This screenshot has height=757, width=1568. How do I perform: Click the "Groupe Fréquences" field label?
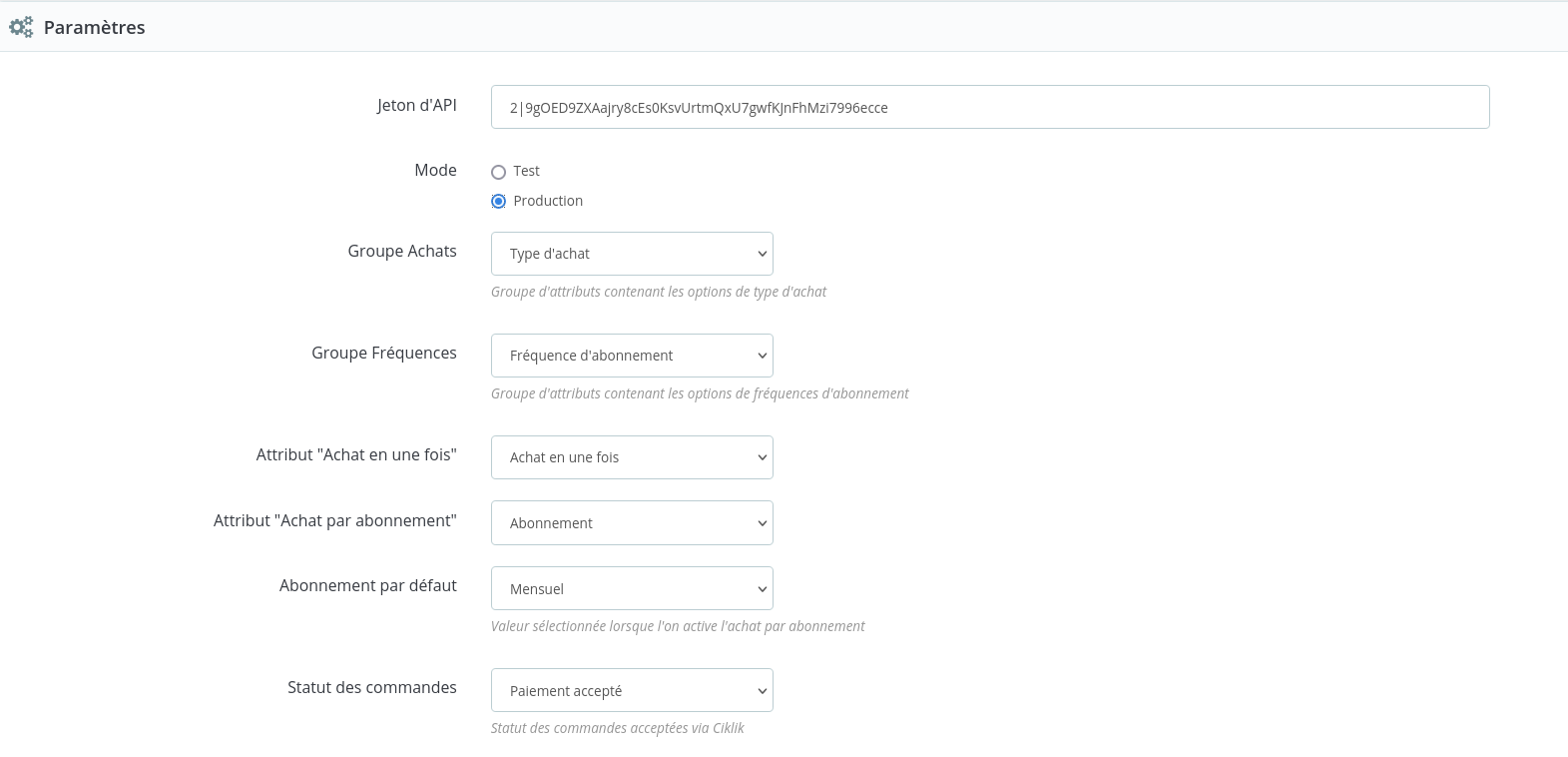tap(384, 353)
